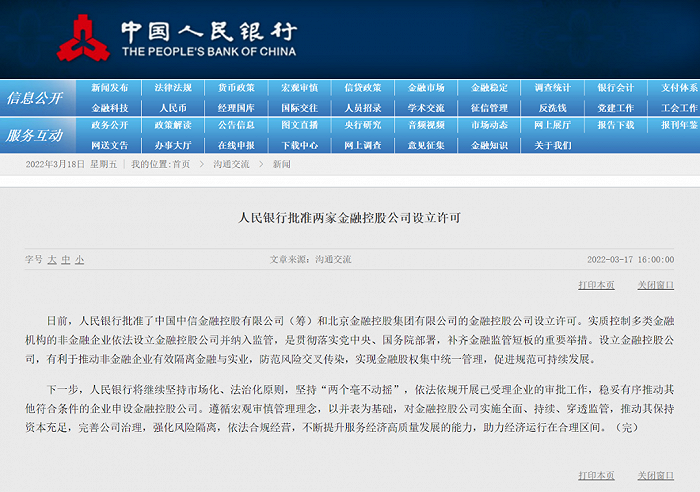
Task: Click 沟通交流 breadcrumb link
Action: pos(231,164)
